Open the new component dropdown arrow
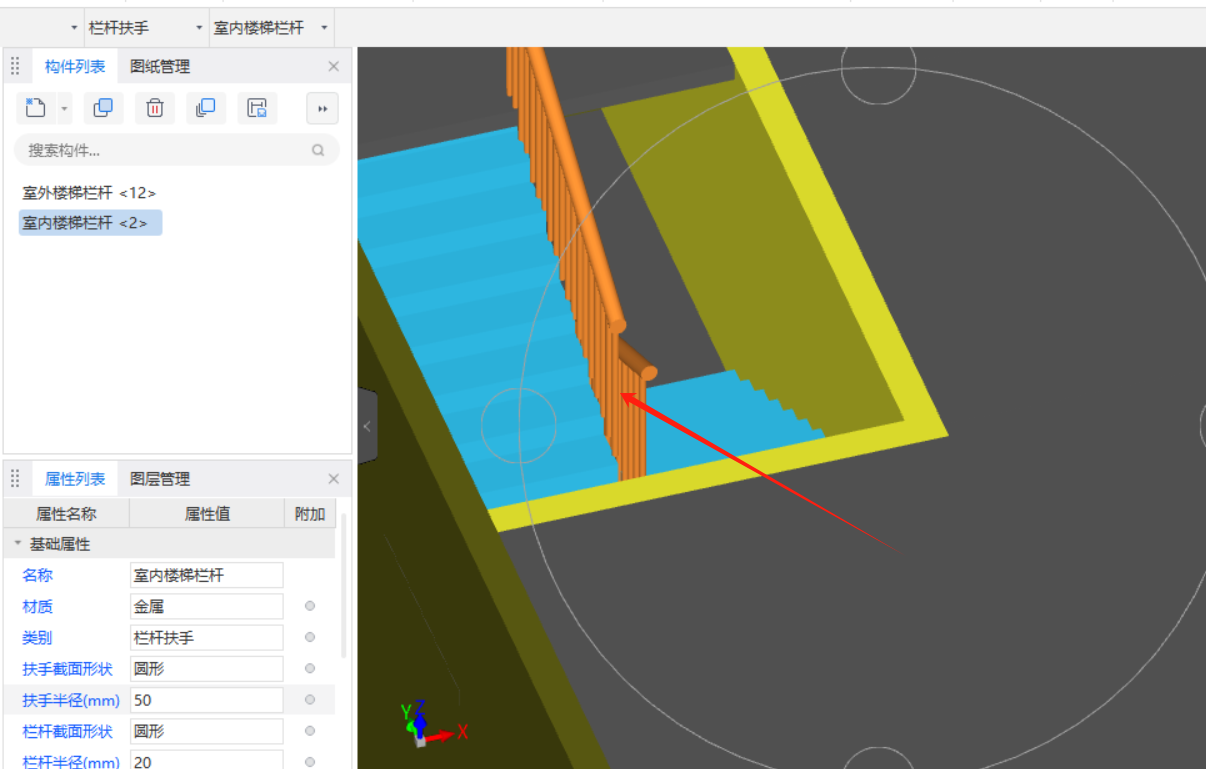Viewport: 1206px width, 769px height. 64,108
